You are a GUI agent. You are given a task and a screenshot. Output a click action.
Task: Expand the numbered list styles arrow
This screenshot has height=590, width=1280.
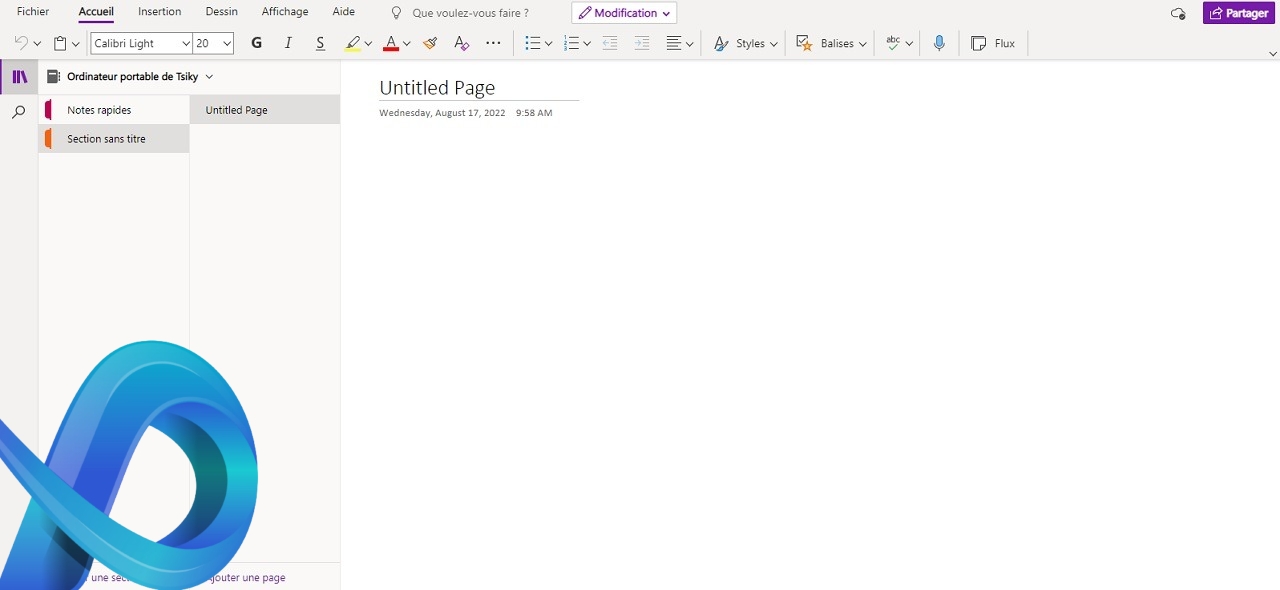[x=587, y=44]
